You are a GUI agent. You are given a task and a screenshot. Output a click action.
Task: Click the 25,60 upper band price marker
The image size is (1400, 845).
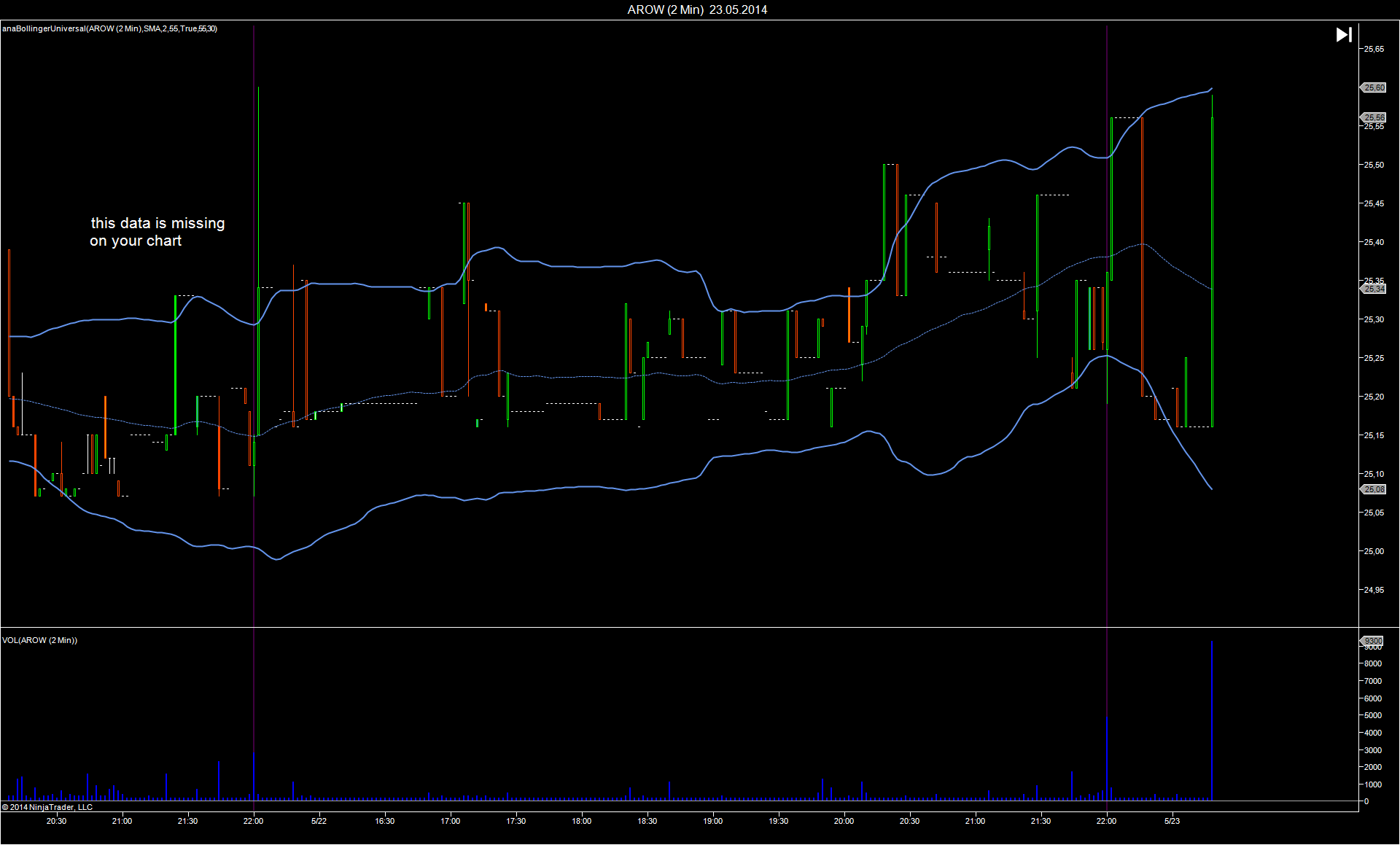pyautogui.click(x=1374, y=87)
